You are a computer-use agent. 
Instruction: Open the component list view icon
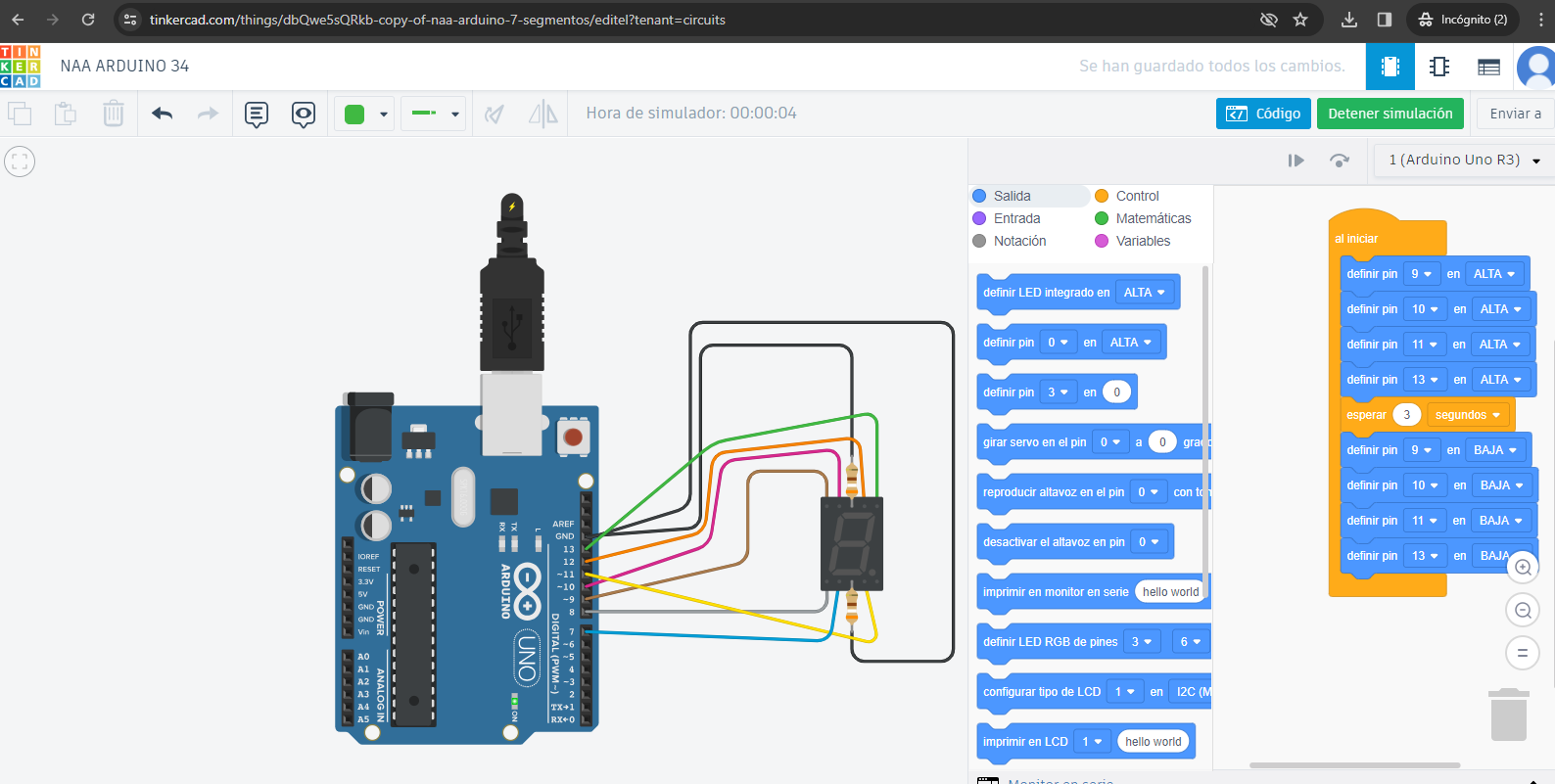coord(1488,67)
